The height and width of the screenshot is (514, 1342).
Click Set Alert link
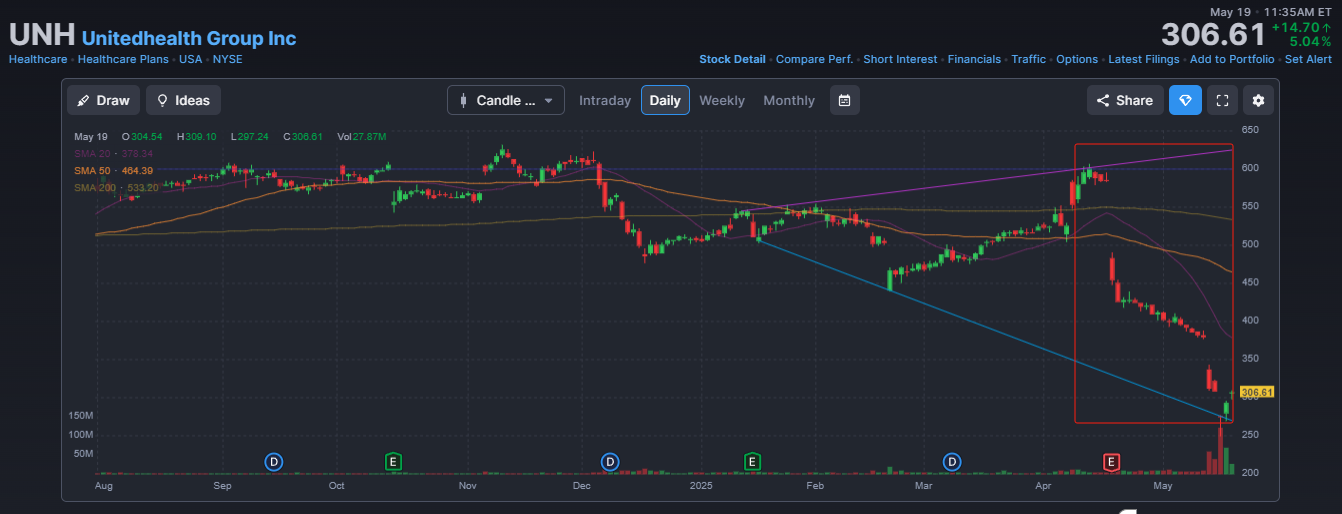1308,59
